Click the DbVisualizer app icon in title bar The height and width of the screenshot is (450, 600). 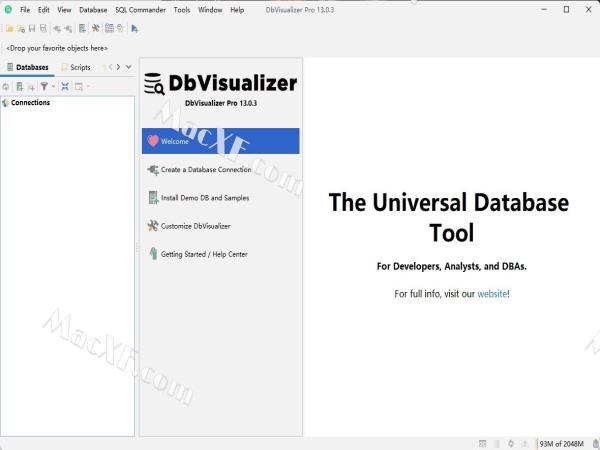(x=8, y=10)
